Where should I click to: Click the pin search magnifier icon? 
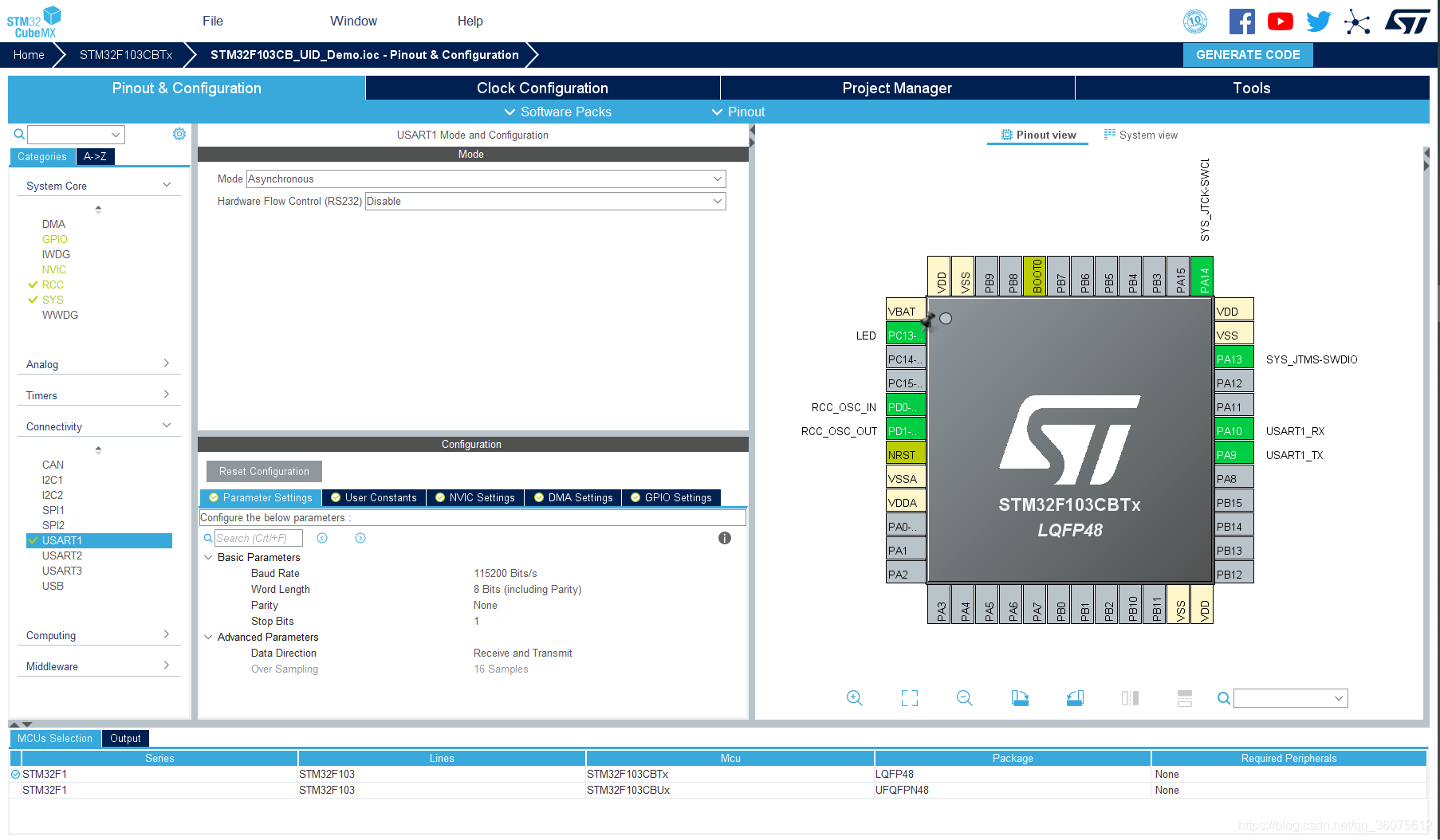pos(1224,698)
